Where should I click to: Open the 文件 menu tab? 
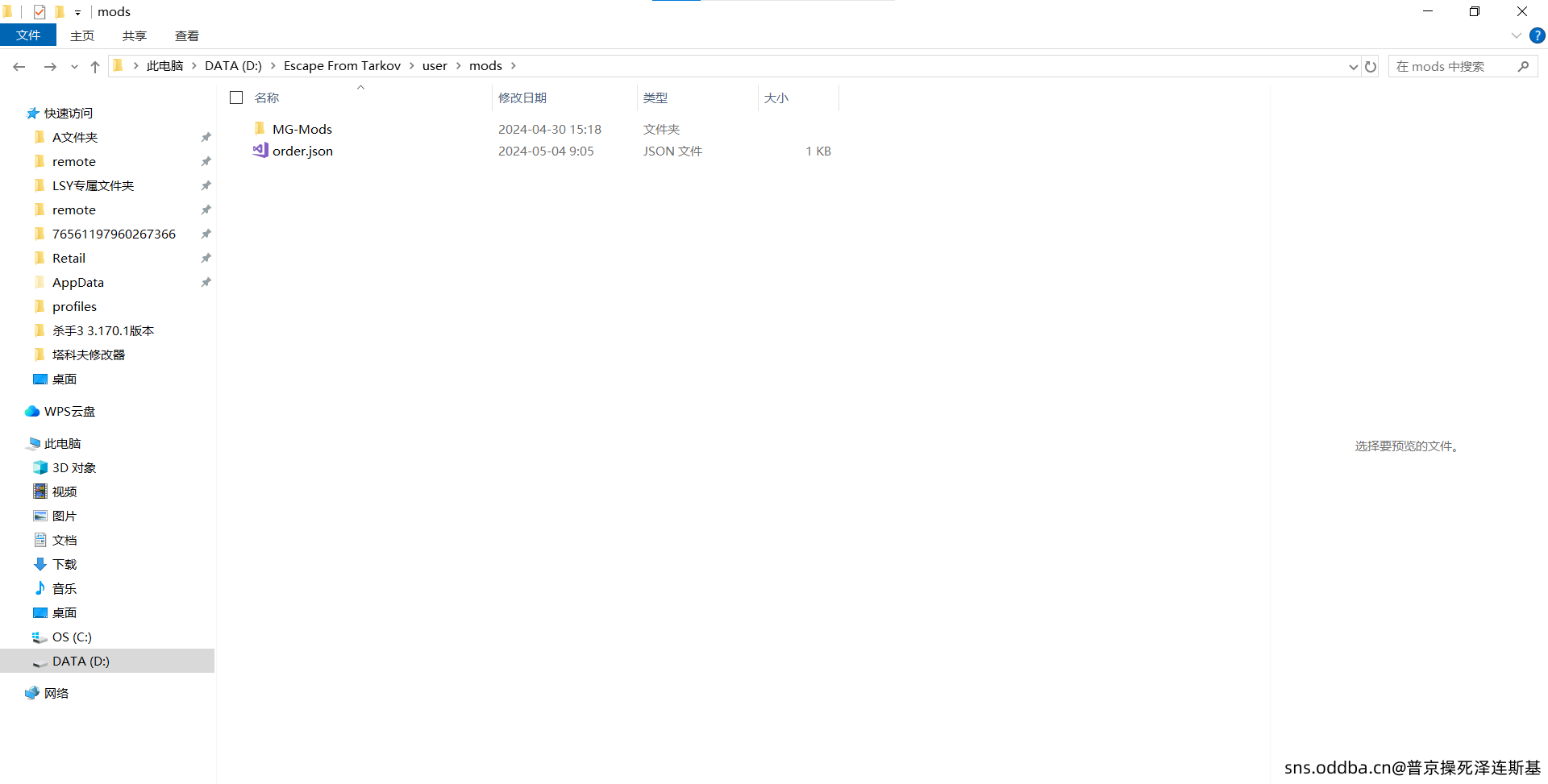point(28,35)
